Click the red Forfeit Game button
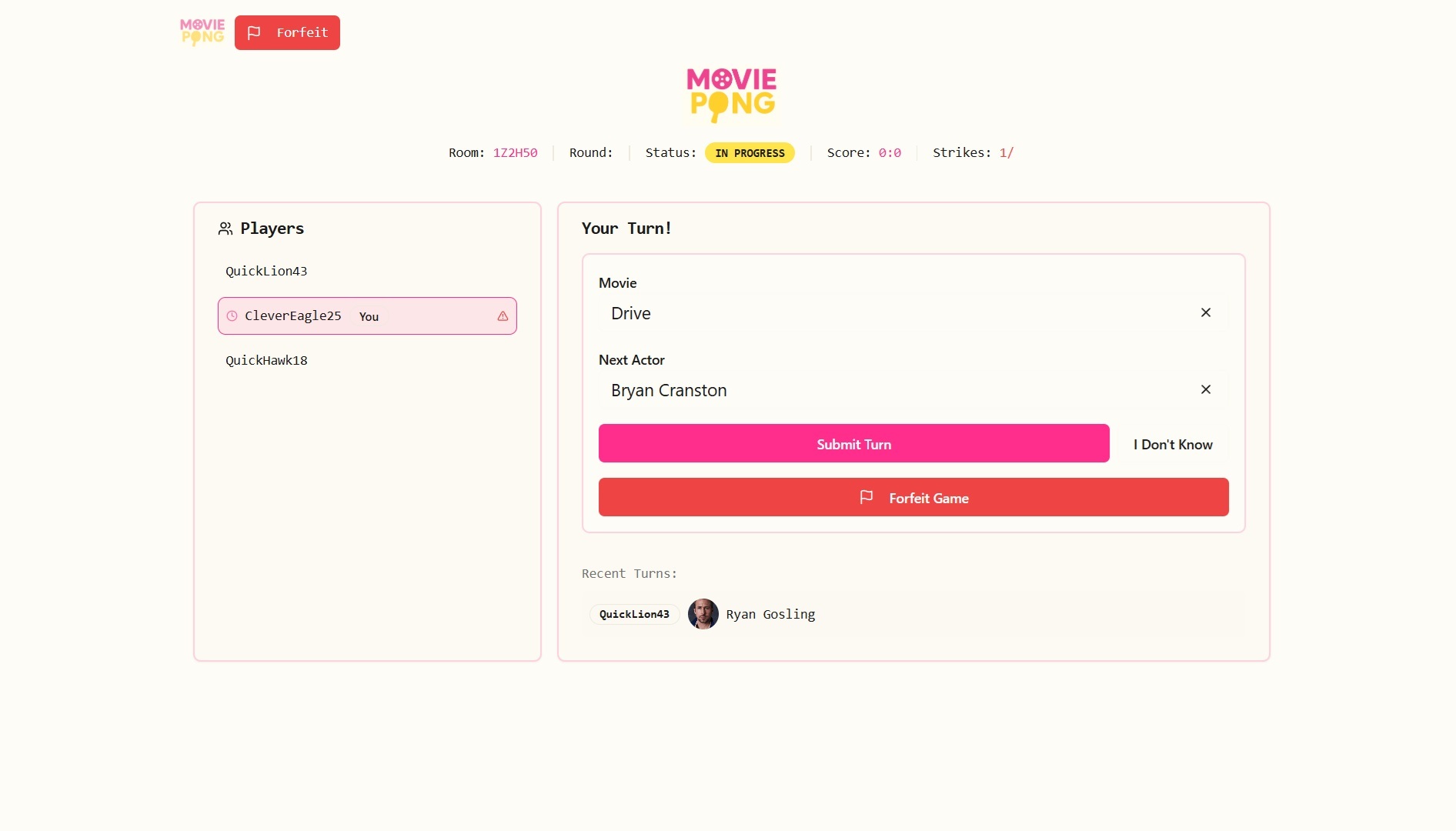The width and height of the screenshot is (1456, 831). coord(913,497)
